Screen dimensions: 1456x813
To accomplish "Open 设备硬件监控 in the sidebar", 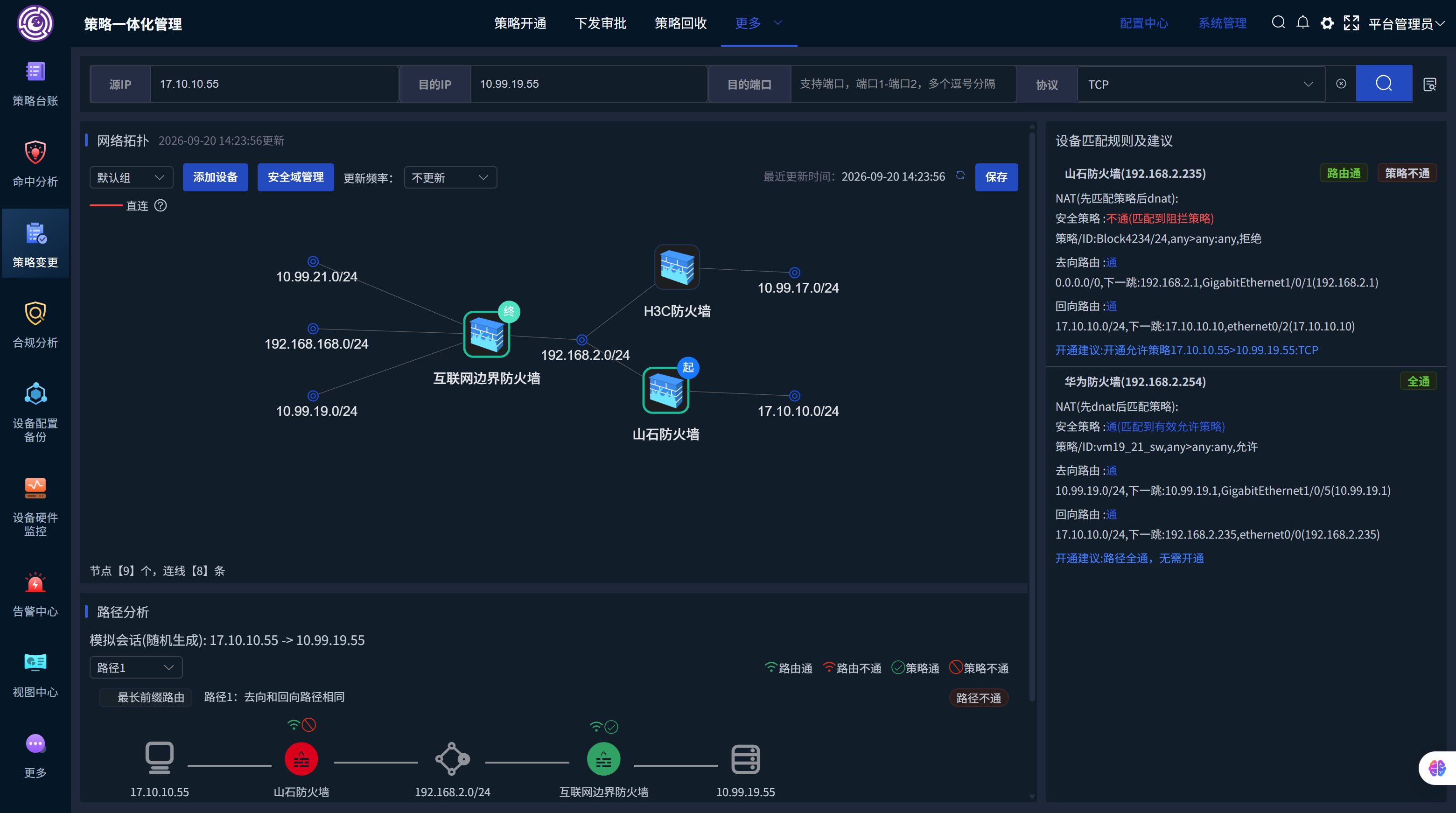I will tap(35, 506).
